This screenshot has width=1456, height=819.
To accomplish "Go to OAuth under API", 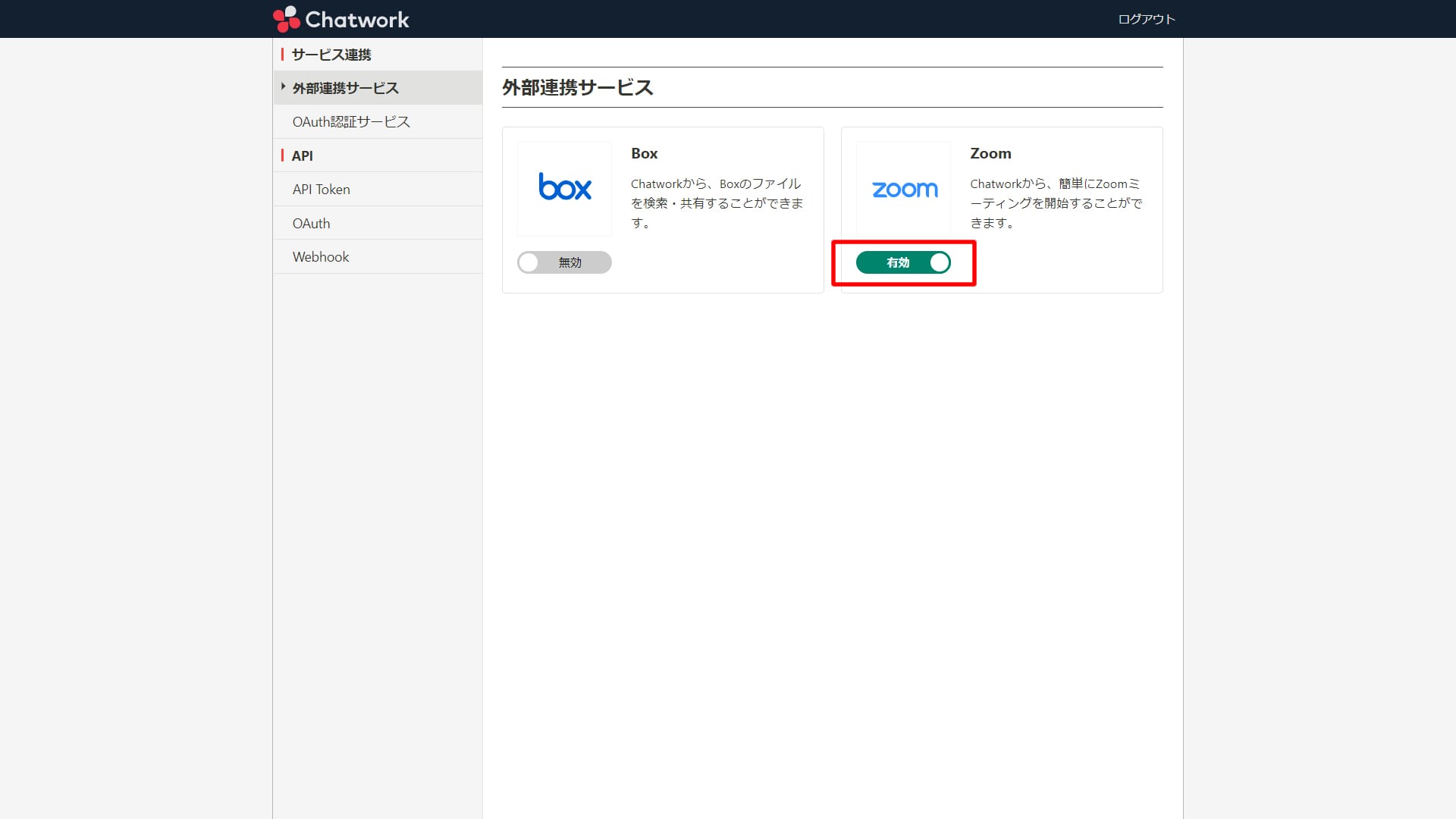I will point(311,224).
